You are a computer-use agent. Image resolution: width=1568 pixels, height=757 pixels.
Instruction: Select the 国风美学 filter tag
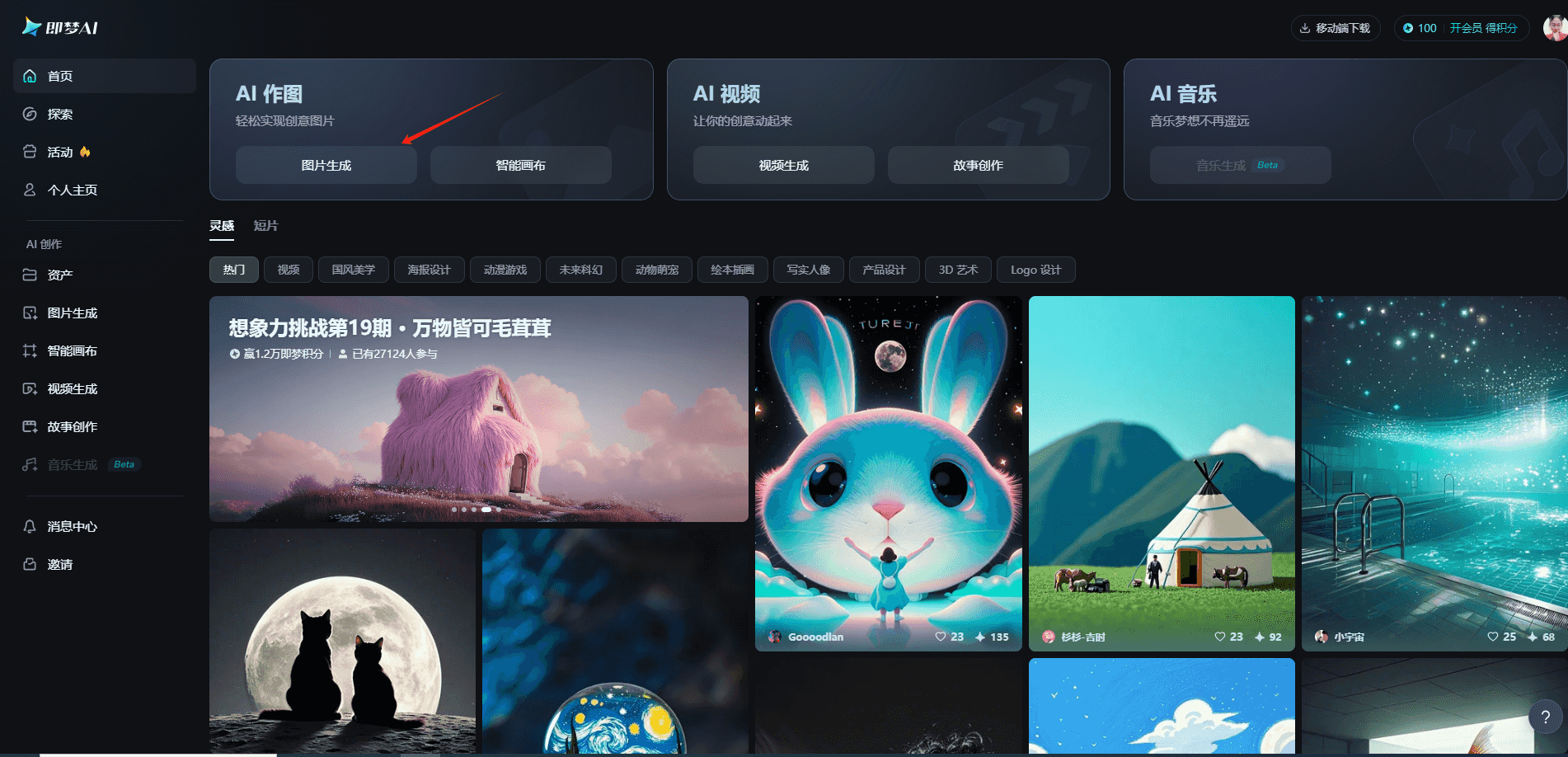pos(354,270)
